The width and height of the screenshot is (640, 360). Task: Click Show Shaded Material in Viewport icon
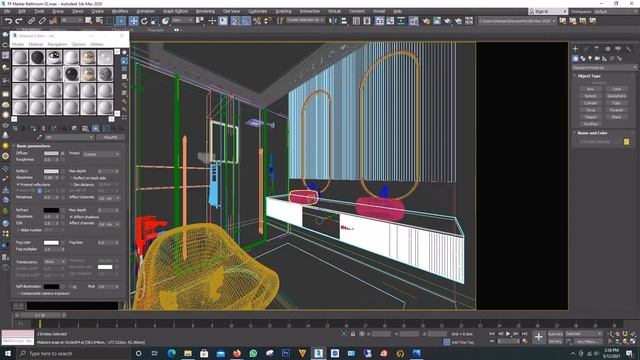click(95, 128)
